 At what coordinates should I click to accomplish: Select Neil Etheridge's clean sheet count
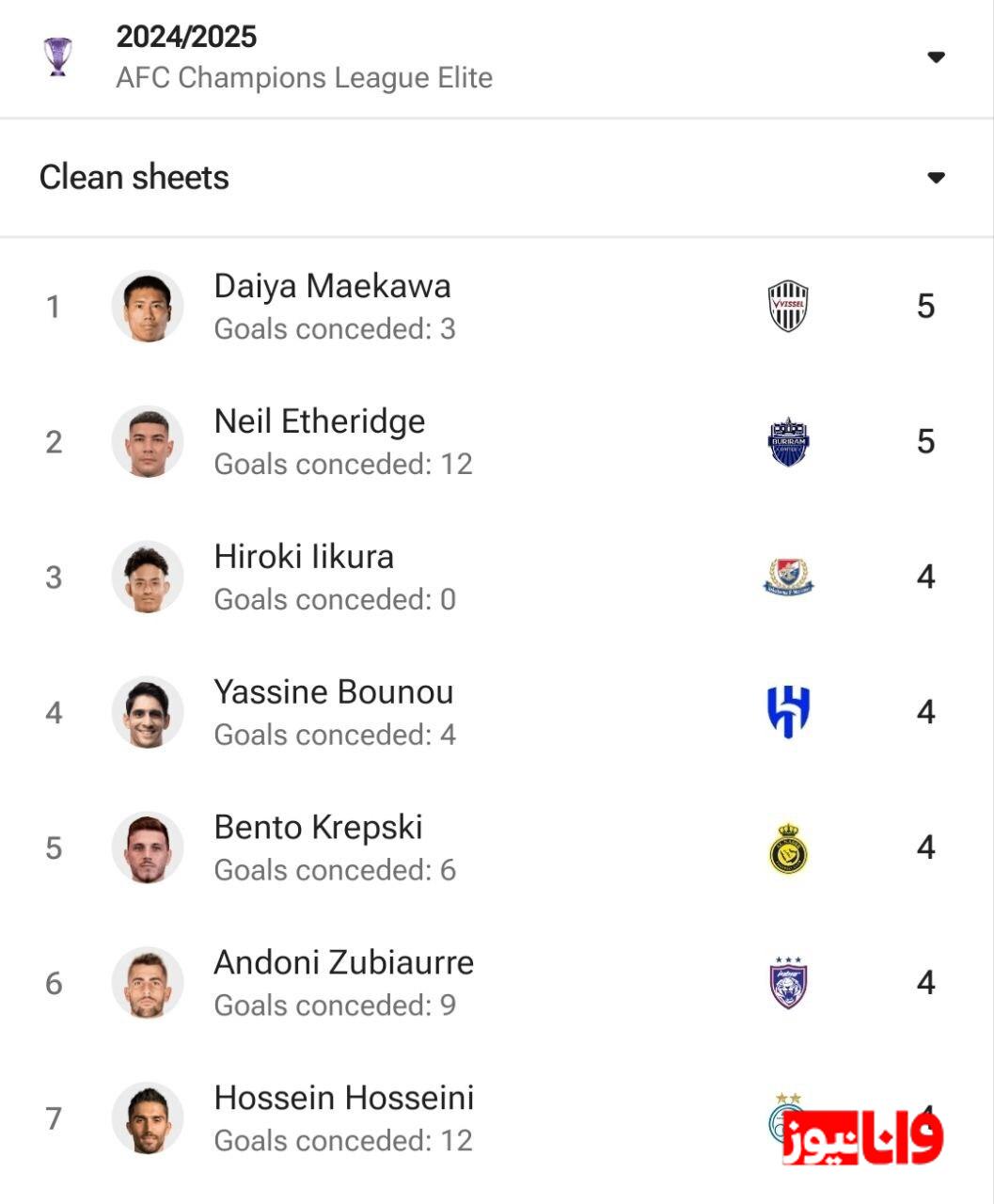[925, 442]
